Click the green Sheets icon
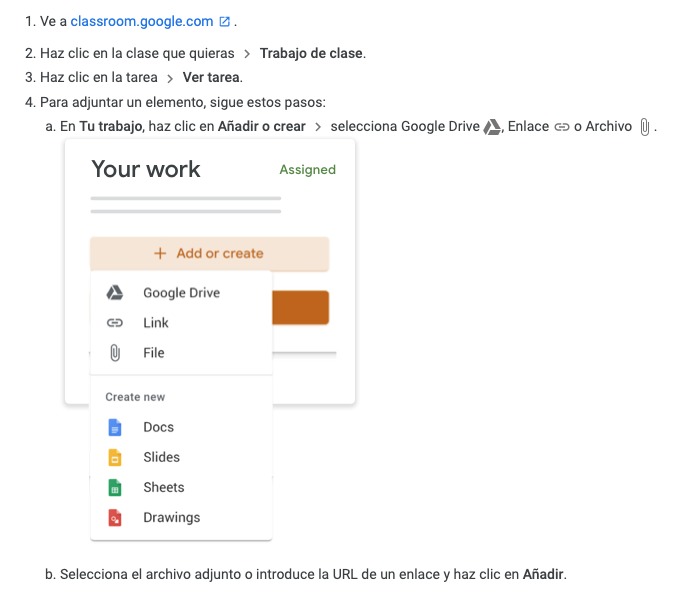 click(115, 487)
